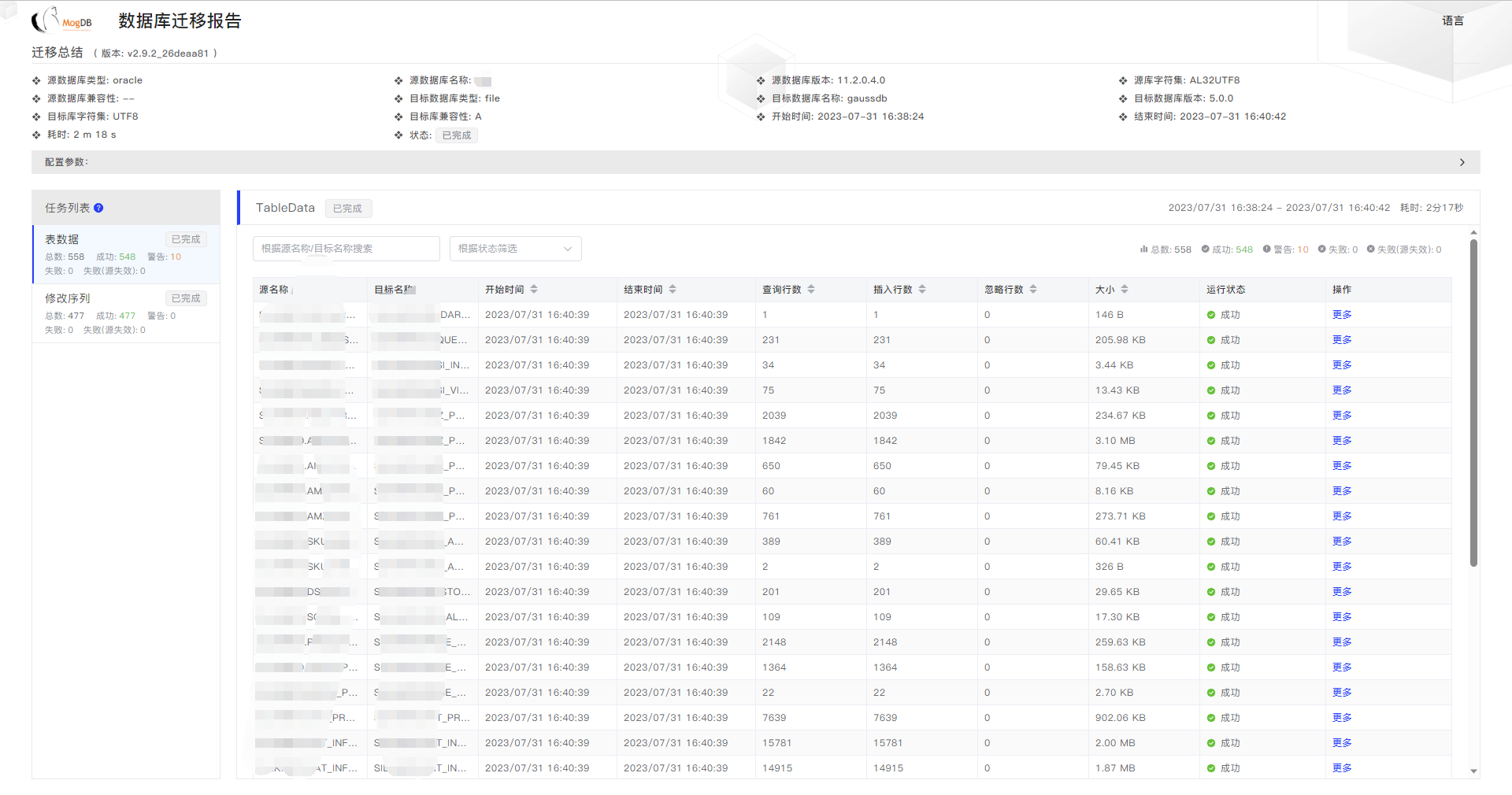Click the table vertical scrollbar thumb

[1473, 403]
